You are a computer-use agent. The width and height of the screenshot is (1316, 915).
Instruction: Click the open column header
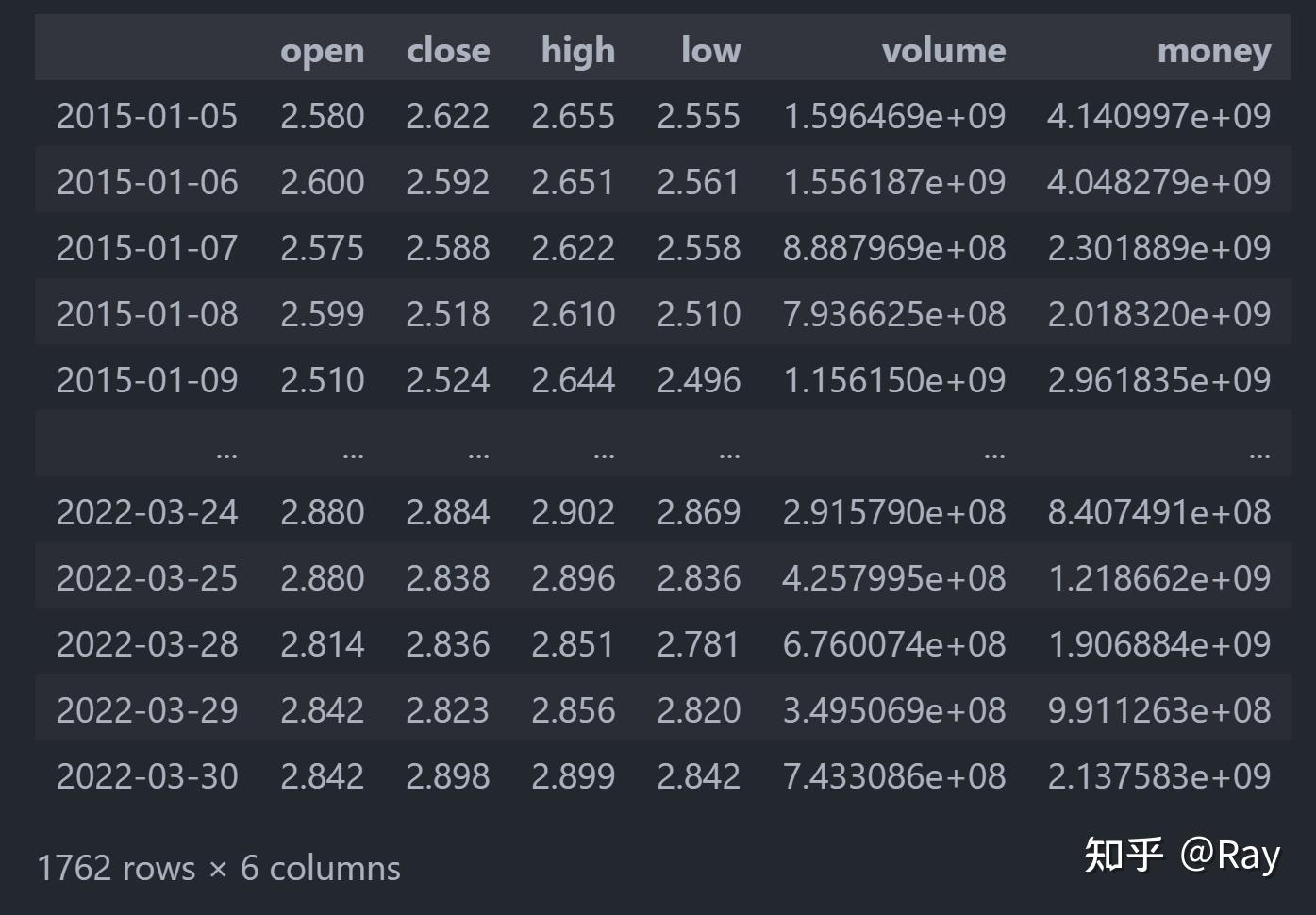(322, 51)
